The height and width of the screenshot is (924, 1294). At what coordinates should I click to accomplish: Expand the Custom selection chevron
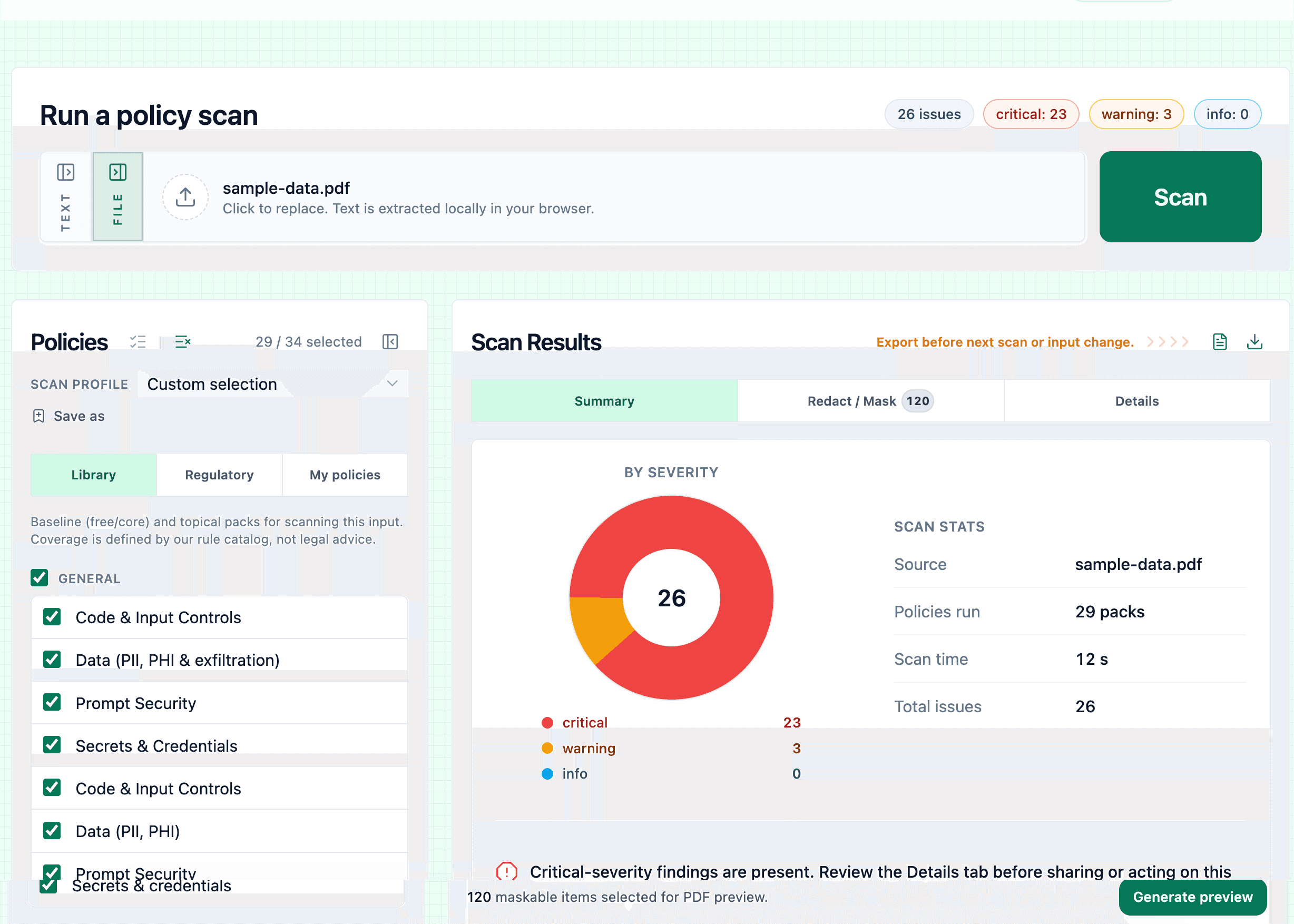pyautogui.click(x=392, y=384)
